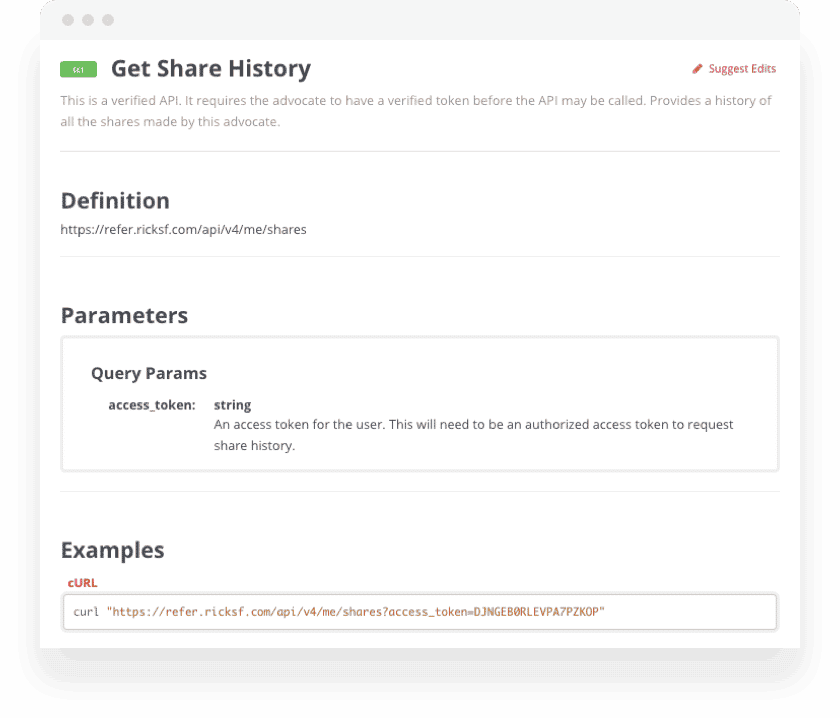This screenshot has height=718, width=840.
Task: Click the word curl in the code example
Action: pos(87,612)
